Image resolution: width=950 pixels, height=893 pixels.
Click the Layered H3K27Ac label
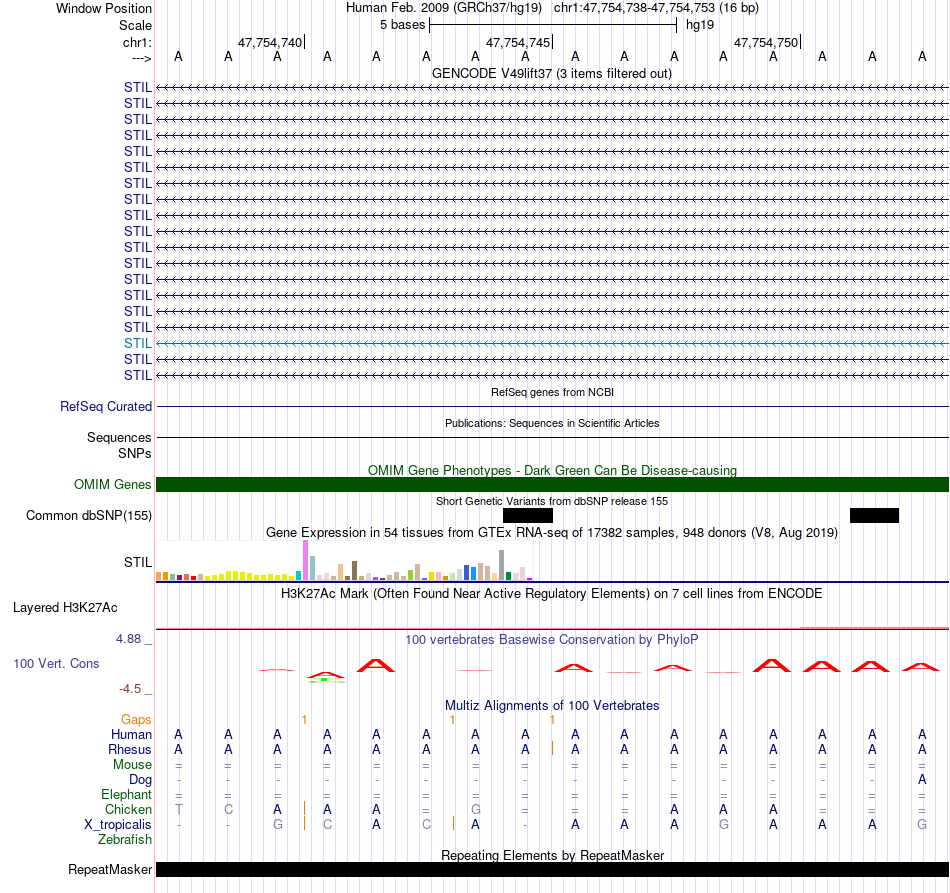(x=65, y=608)
